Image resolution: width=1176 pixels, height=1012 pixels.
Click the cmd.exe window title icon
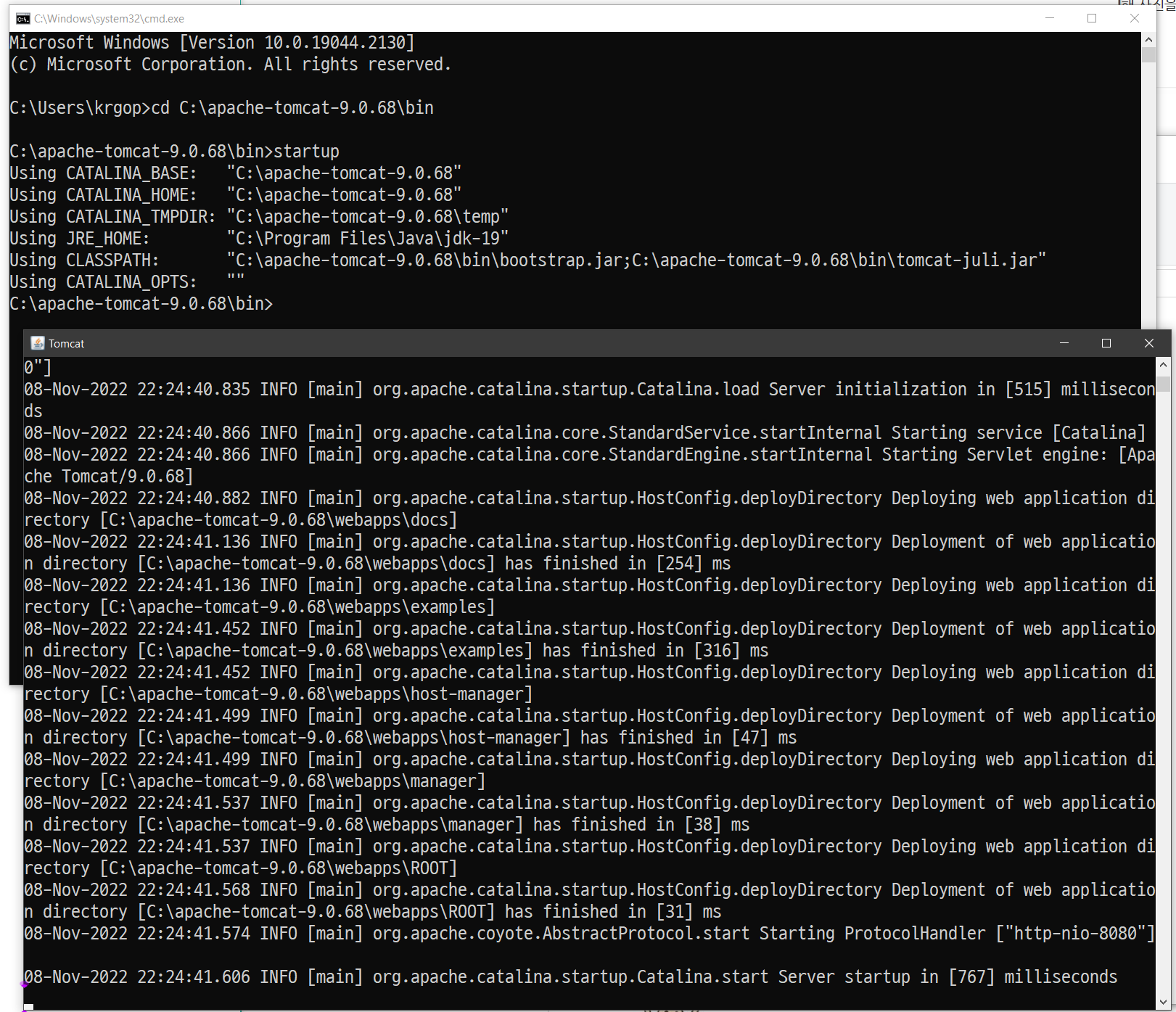tap(23, 19)
